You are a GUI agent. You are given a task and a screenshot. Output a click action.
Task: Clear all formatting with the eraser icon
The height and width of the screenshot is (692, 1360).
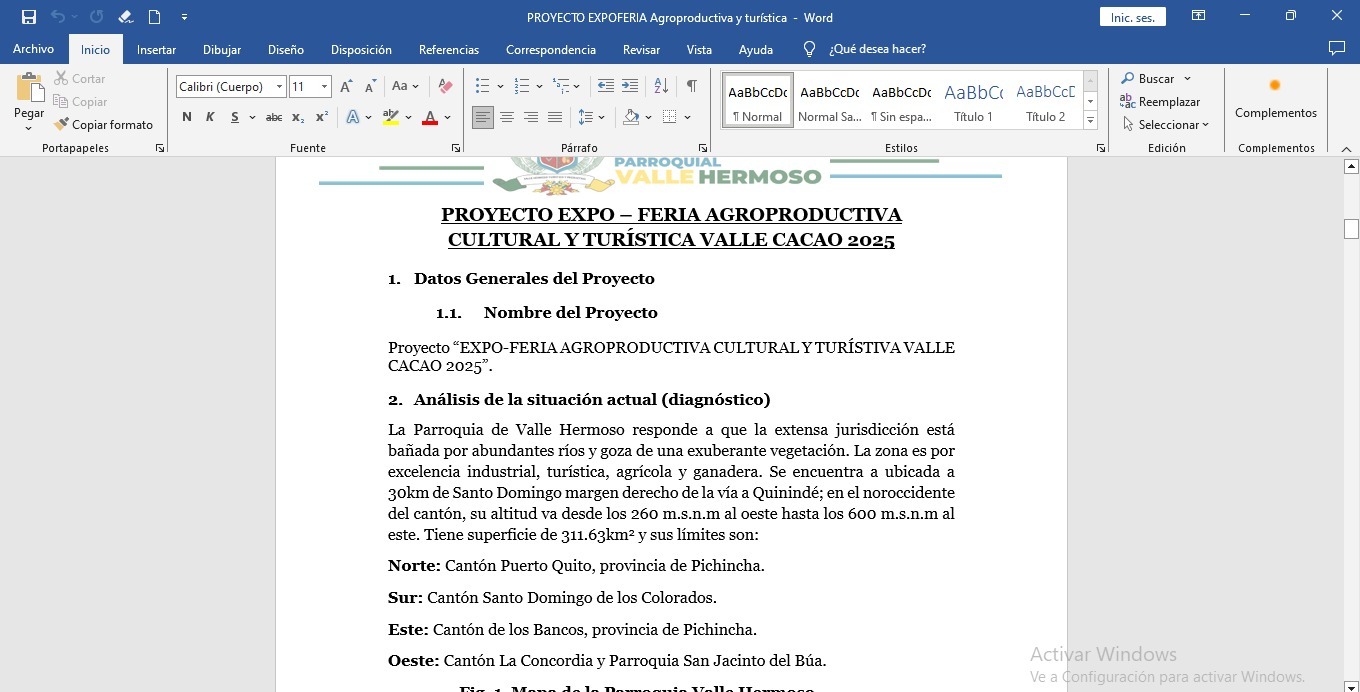pos(446,87)
